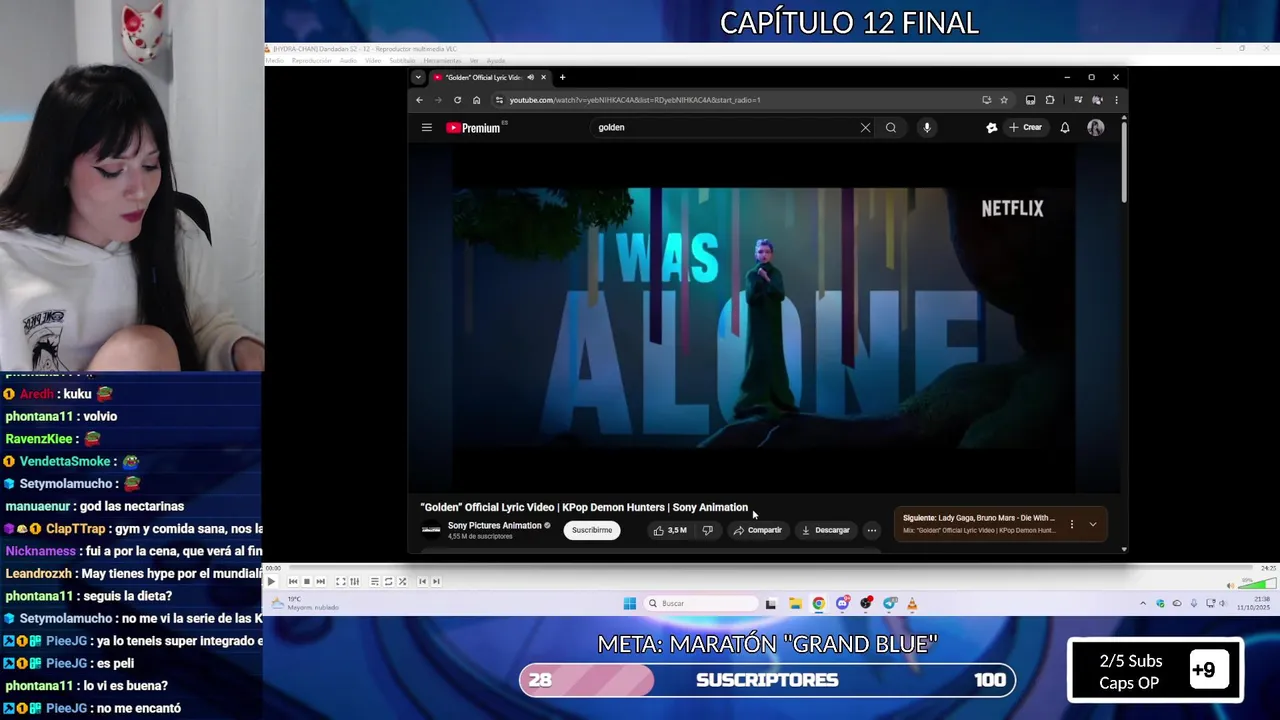Open more actions ellipsis beside Descargar
This screenshot has width=1280, height=720.
click(872, 530)
